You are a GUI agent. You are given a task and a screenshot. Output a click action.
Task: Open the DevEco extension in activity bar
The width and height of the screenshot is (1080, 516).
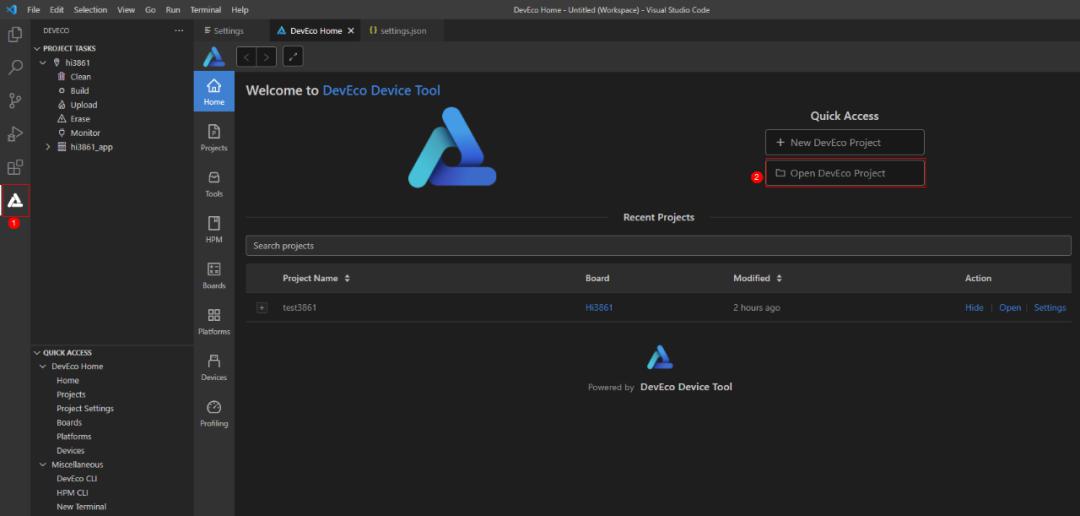14,200
